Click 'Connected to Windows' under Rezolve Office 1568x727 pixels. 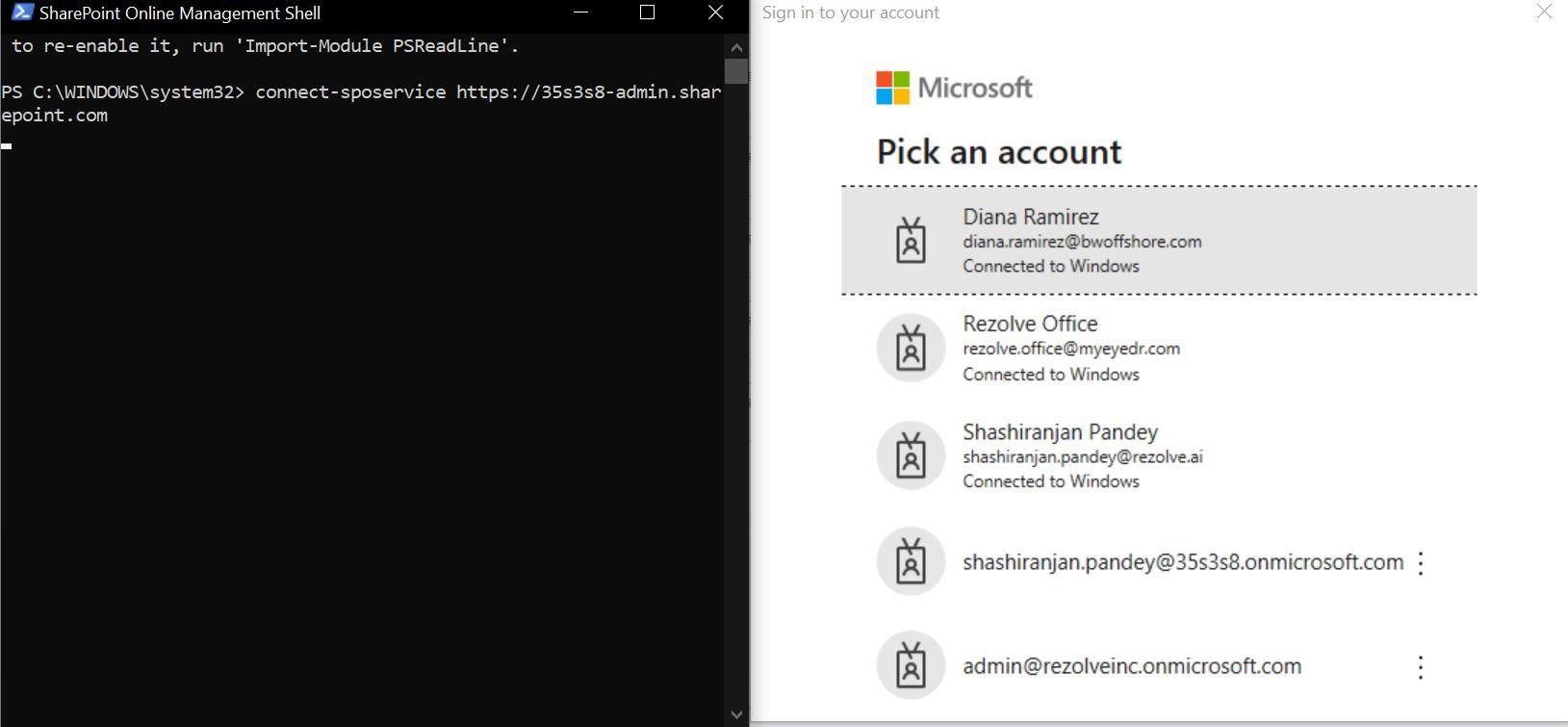point(1051,374)
